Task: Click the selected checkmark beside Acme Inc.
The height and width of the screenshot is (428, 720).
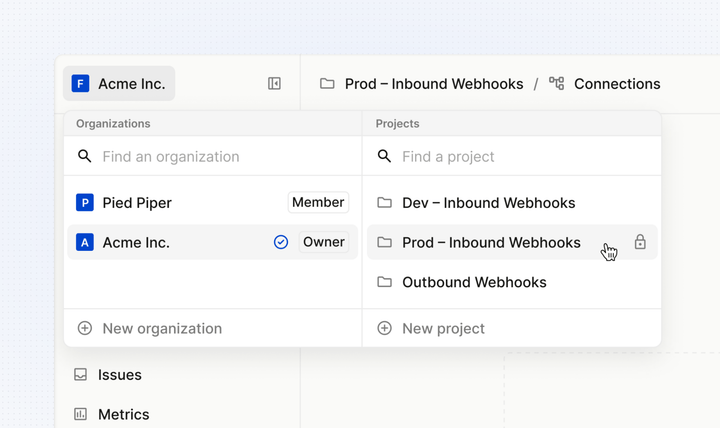Action: (x=281, y=242)
